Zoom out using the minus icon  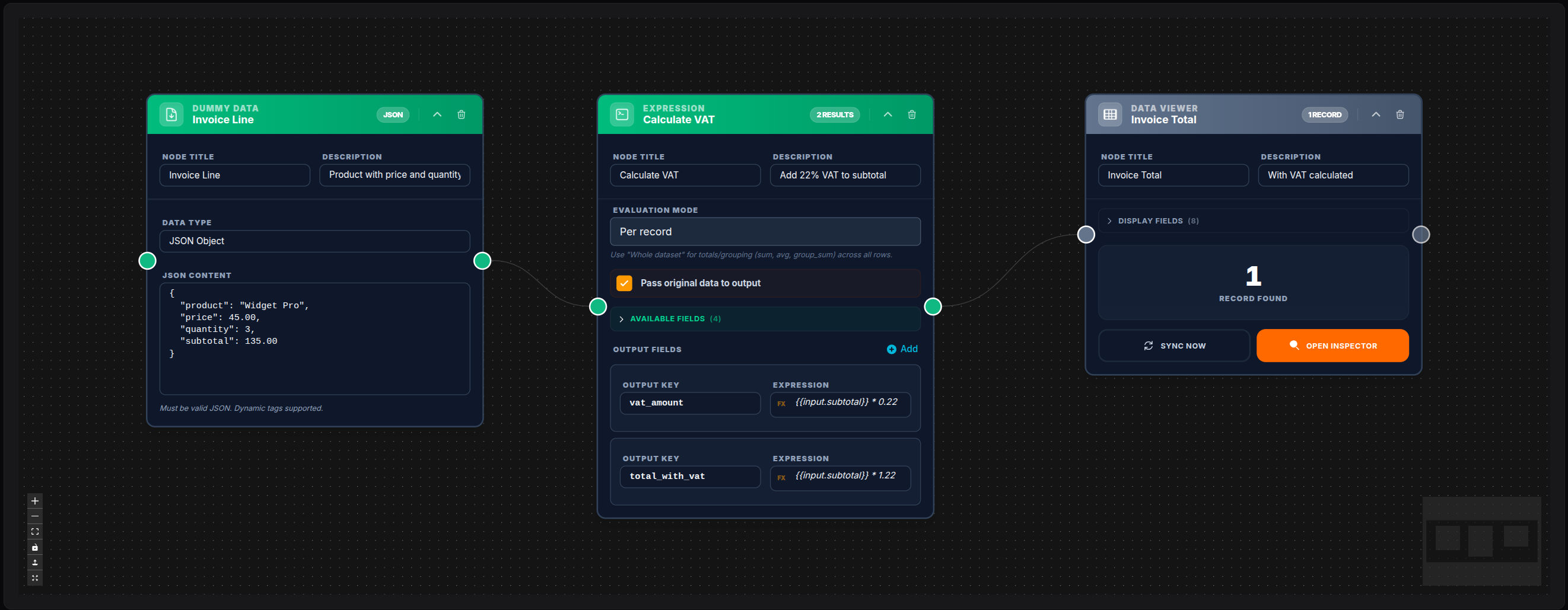click(34, 516)
